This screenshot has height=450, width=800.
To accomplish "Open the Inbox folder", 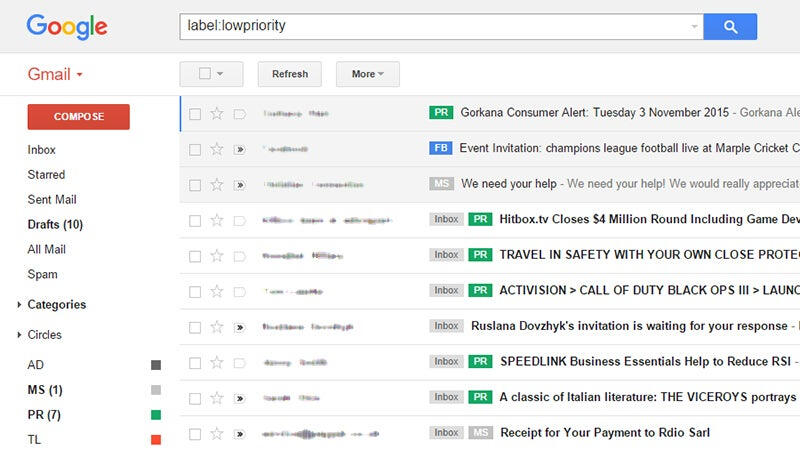I will [x=41, y=150].
